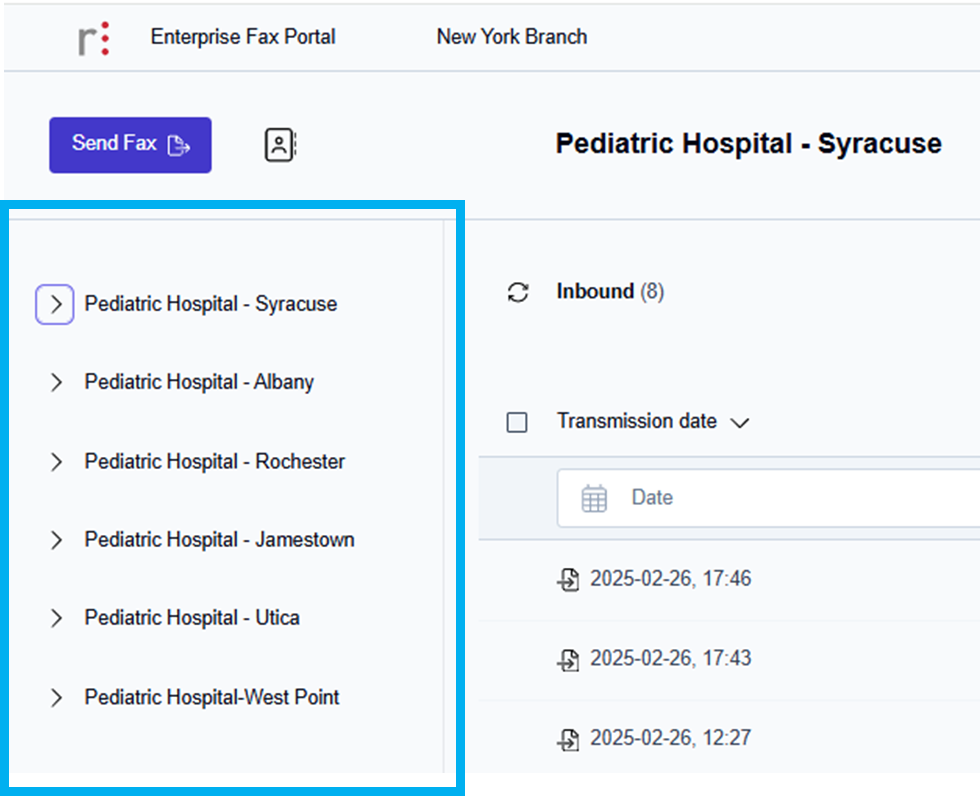
Task: Expand the Pediatric Hospital - Albany node
Action: coord(56,383)
